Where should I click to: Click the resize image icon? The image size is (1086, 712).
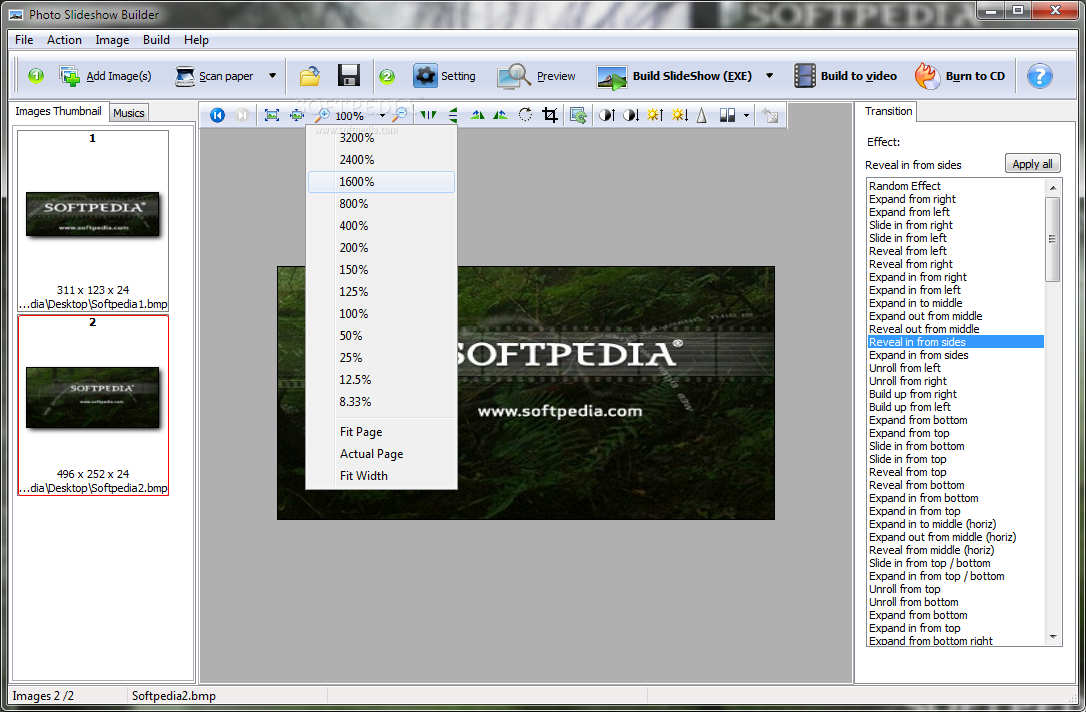point(578,115)
